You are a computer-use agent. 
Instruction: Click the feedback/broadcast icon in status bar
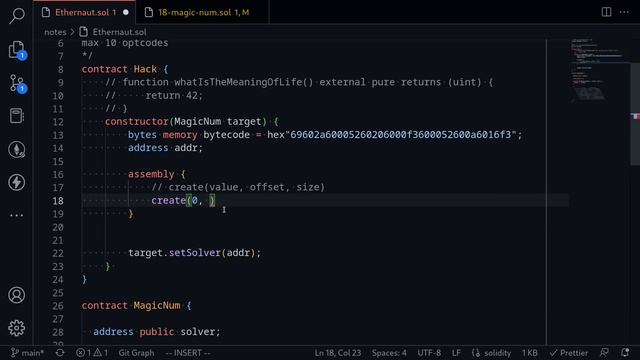(604, 353)
